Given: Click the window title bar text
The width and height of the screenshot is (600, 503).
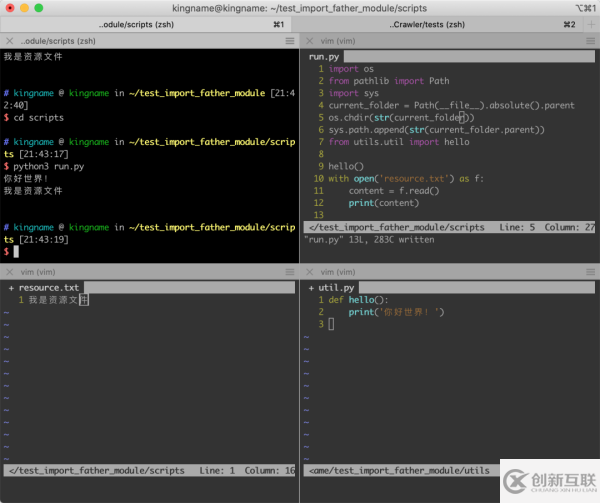Looking at the screenshot, I should (x=300, y=8).
